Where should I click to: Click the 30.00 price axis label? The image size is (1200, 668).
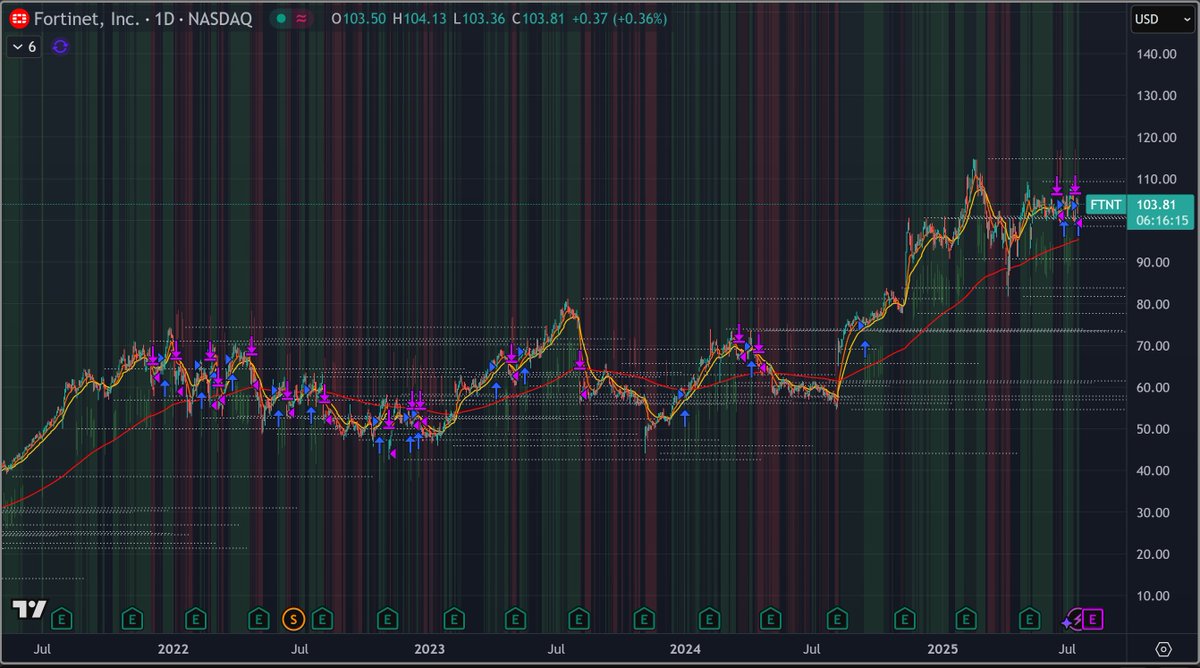pyautogui.click(x=1155, y=513)
